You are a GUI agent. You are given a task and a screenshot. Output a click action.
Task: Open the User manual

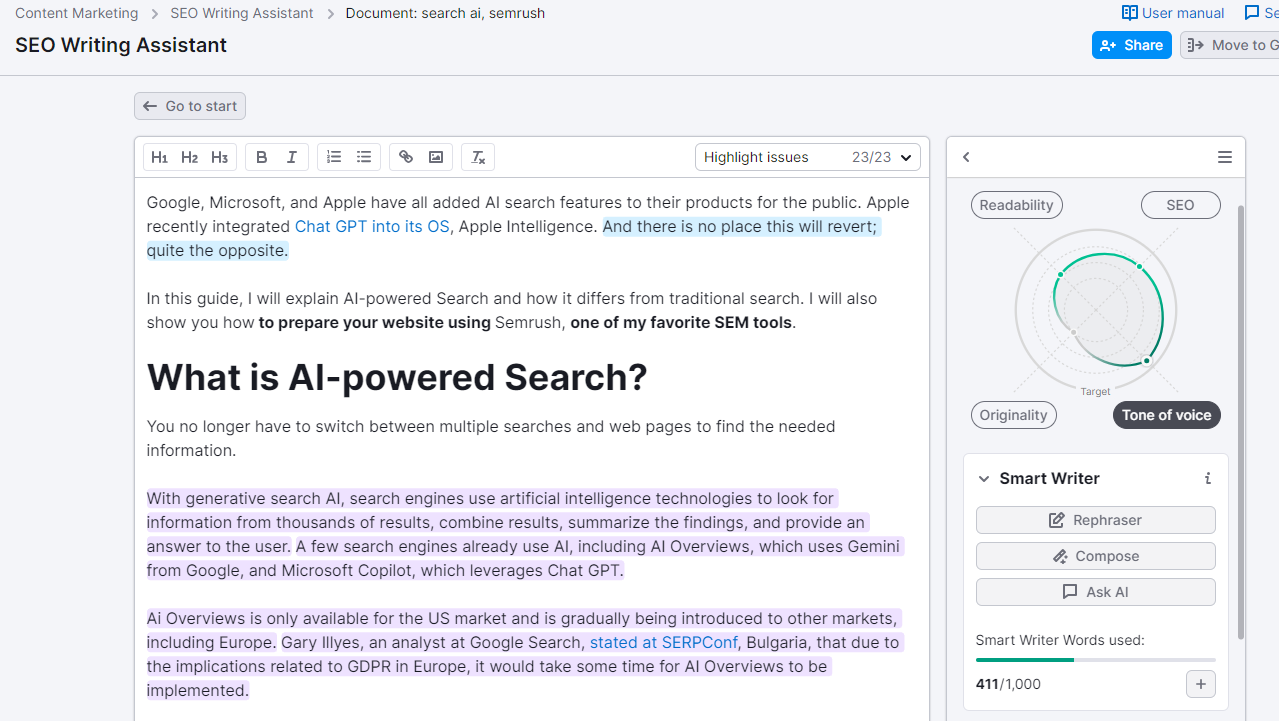(1173, 13)
